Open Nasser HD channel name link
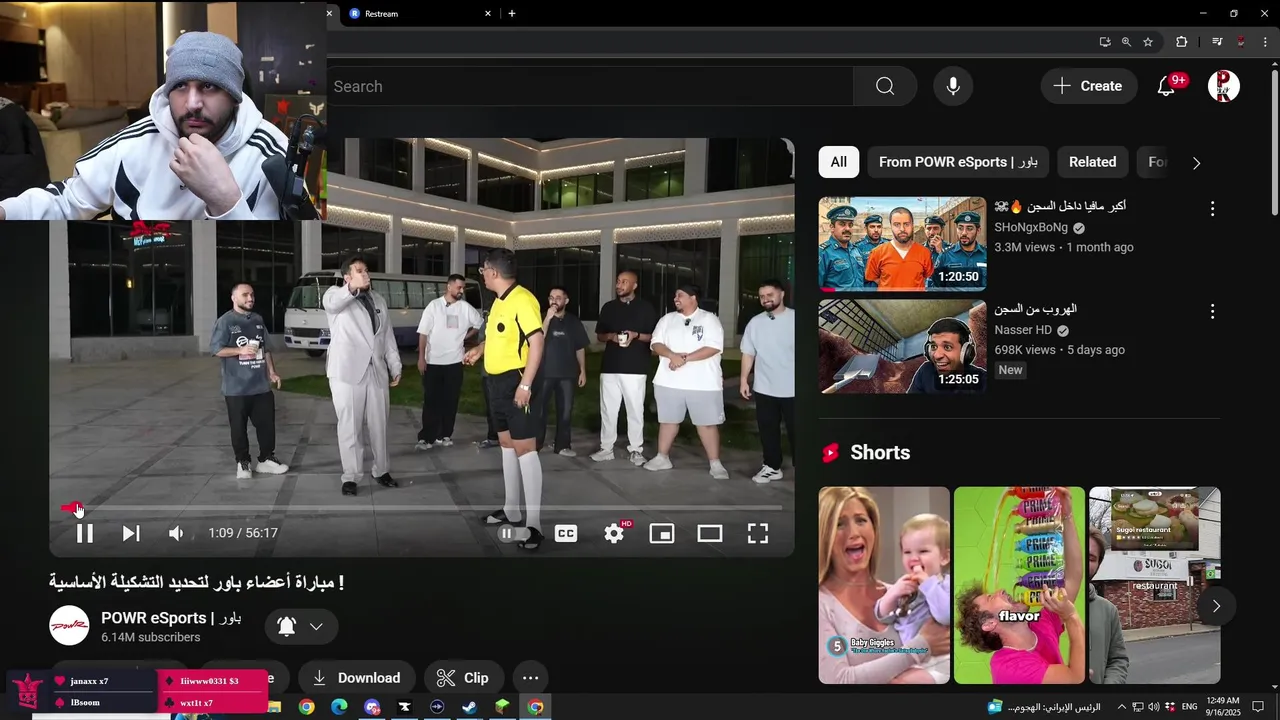Image resolution: width=1280 pixels, height=720 pixels. [1023, 330]
